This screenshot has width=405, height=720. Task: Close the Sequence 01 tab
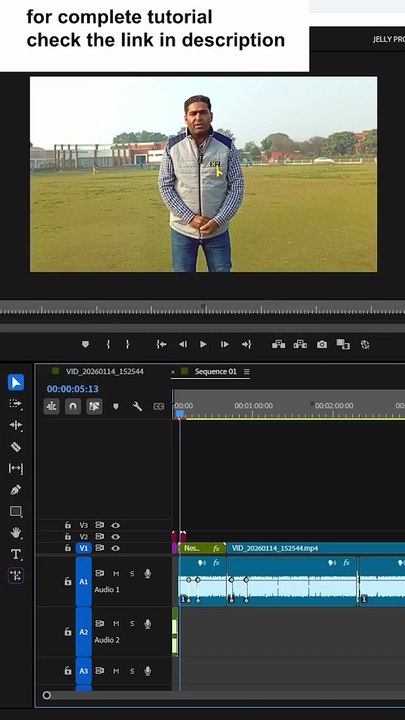coord(173,372)
